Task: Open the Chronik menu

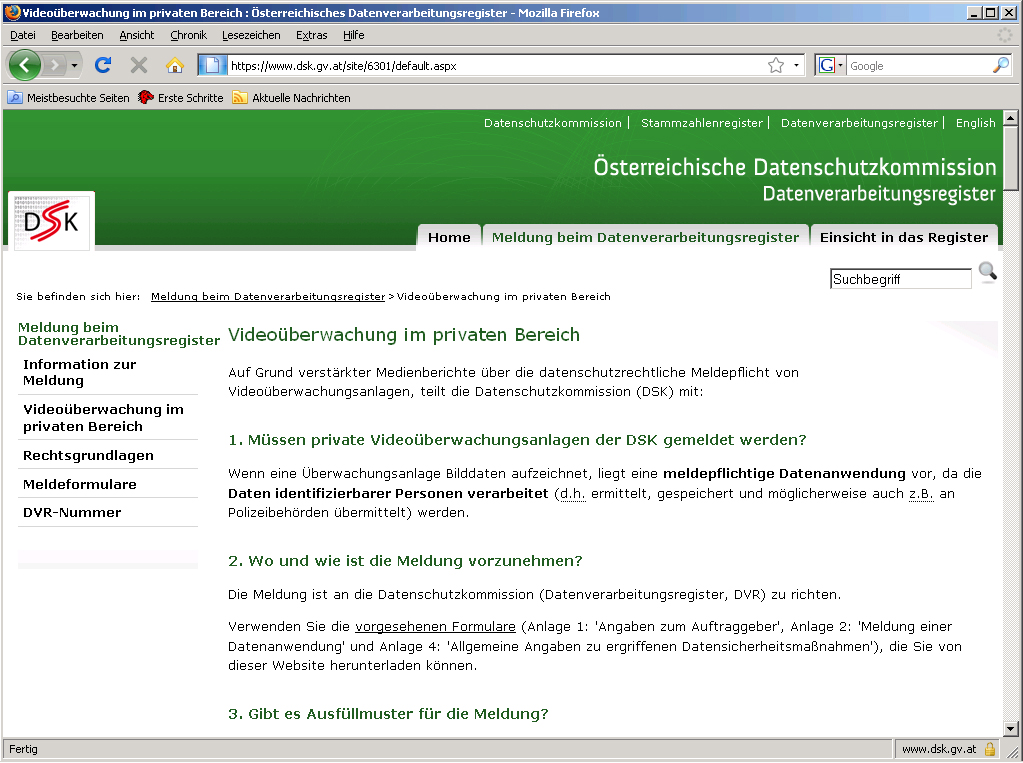Action: [x=189, y=35]
